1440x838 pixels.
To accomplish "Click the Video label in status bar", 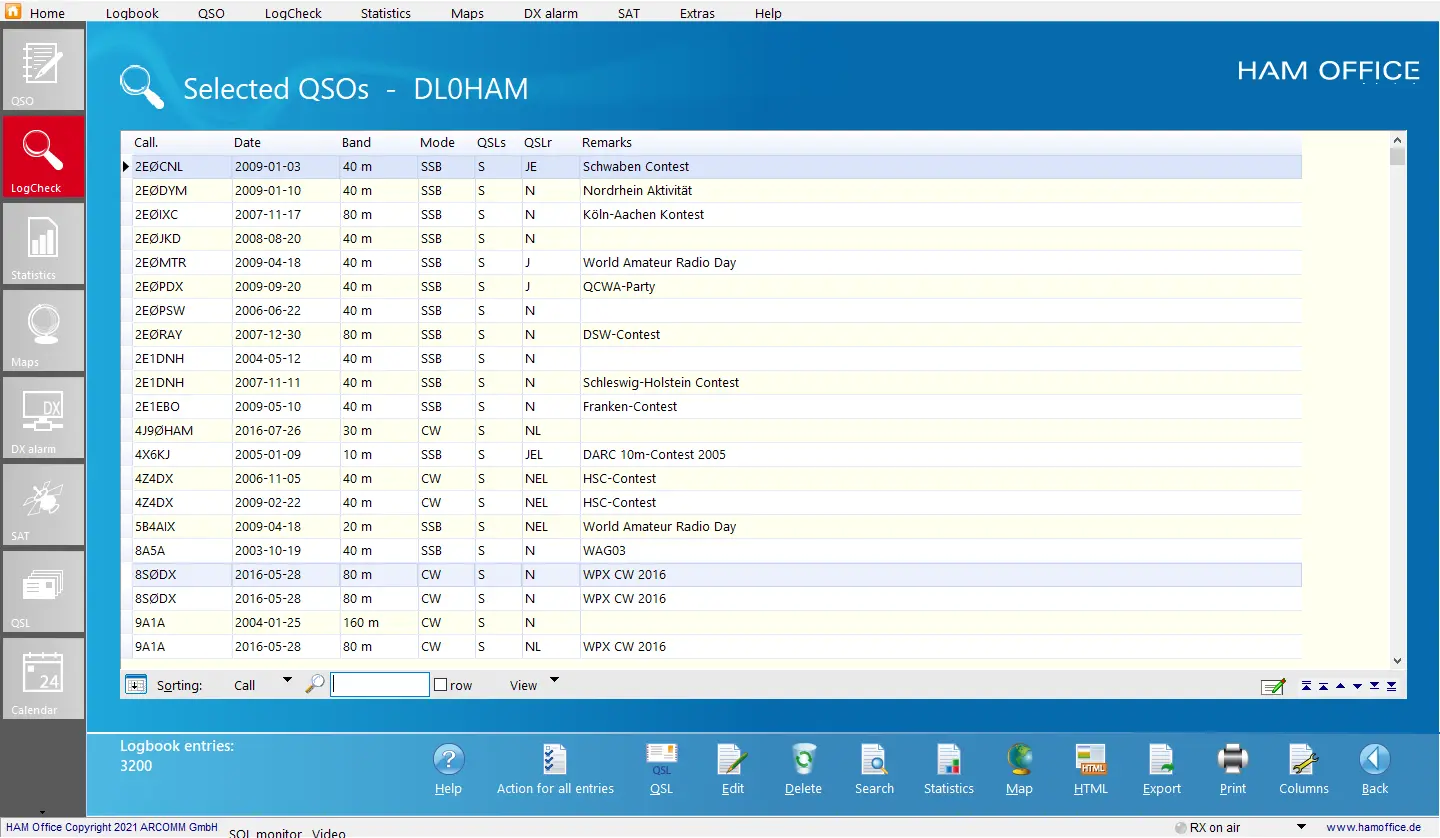I will tap(328, 832).
